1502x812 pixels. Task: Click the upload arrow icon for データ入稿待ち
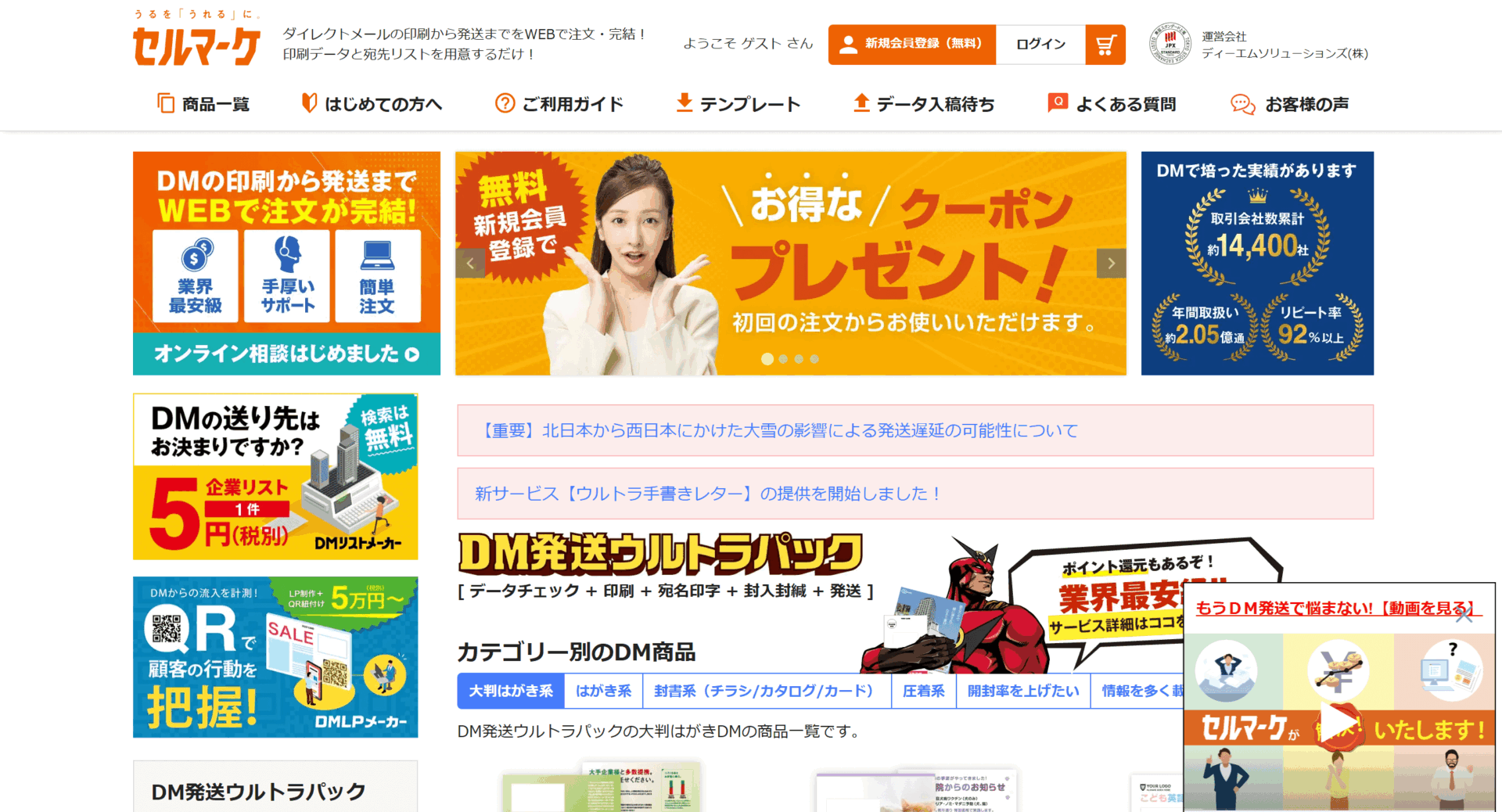[861, 103]
